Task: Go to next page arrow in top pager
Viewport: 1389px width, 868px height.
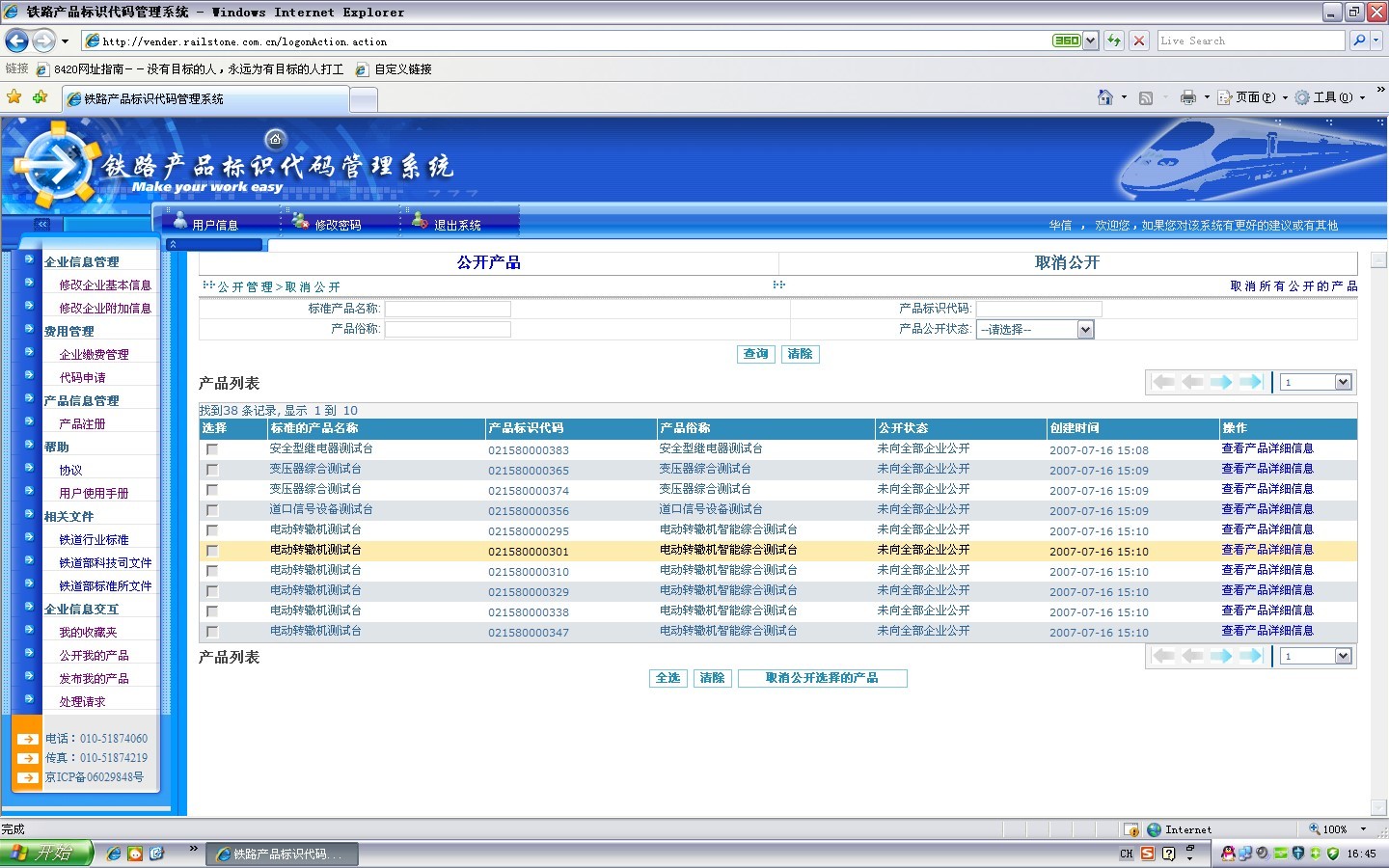Action: pos(1221,382)
